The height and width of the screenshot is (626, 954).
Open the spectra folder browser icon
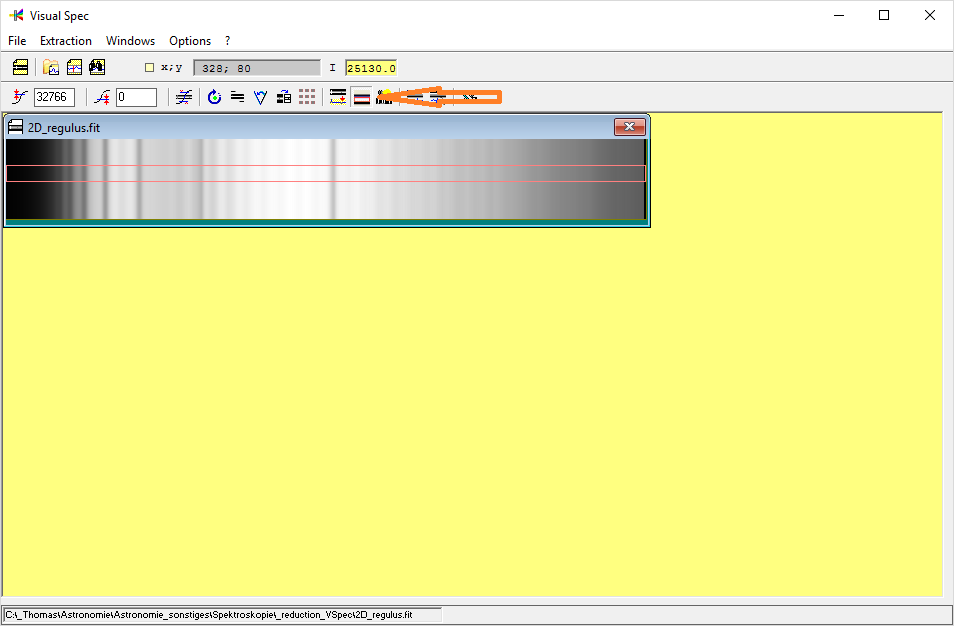[50, 66]
